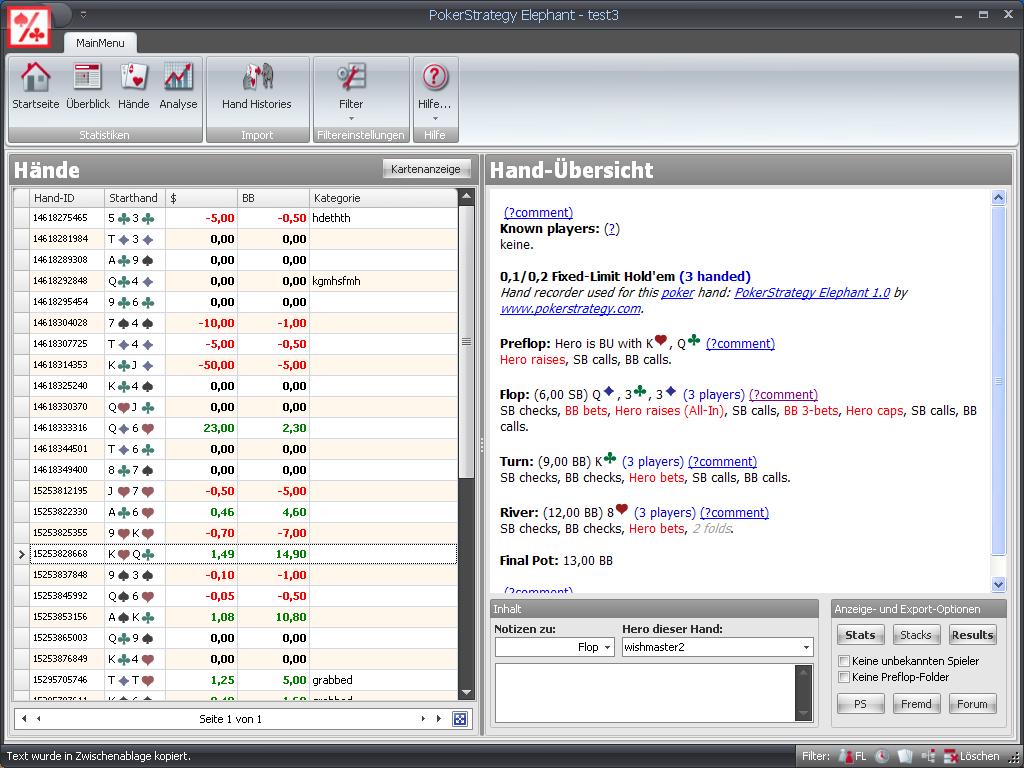1024x768 pixels.
Task: Toggle the Stats display option
Action: click(860, 635)
